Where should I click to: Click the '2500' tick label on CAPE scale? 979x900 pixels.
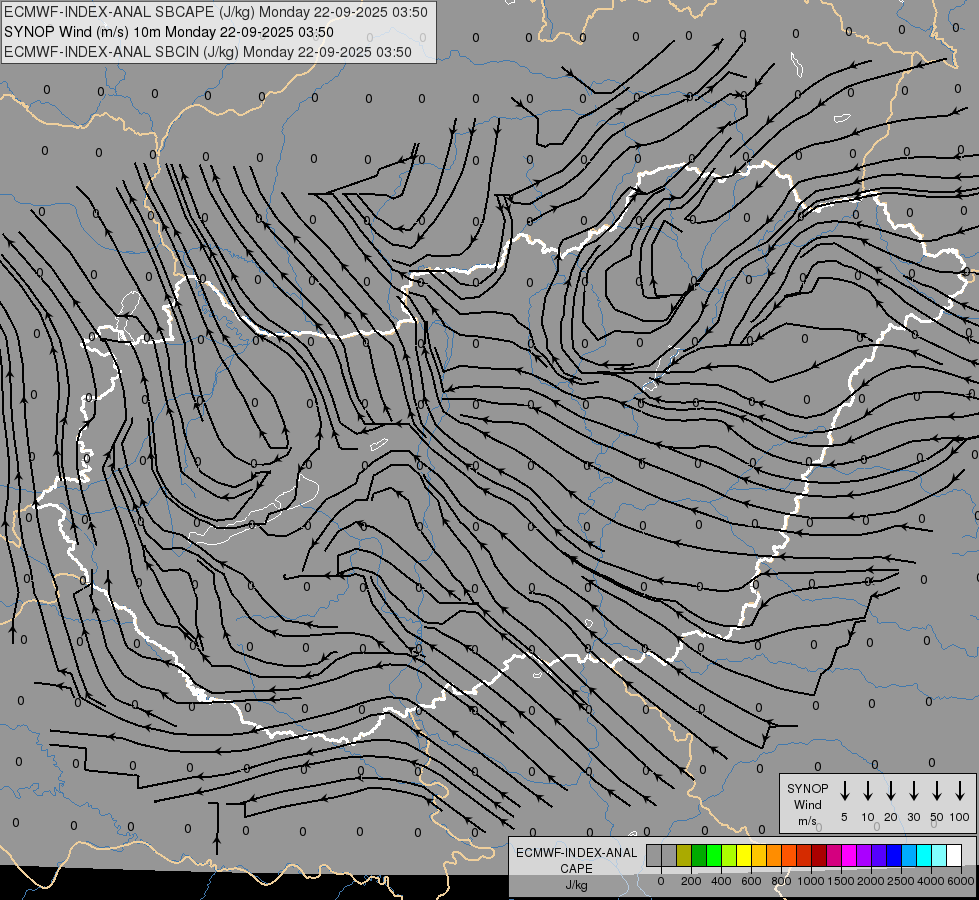(x=901, y=881)
